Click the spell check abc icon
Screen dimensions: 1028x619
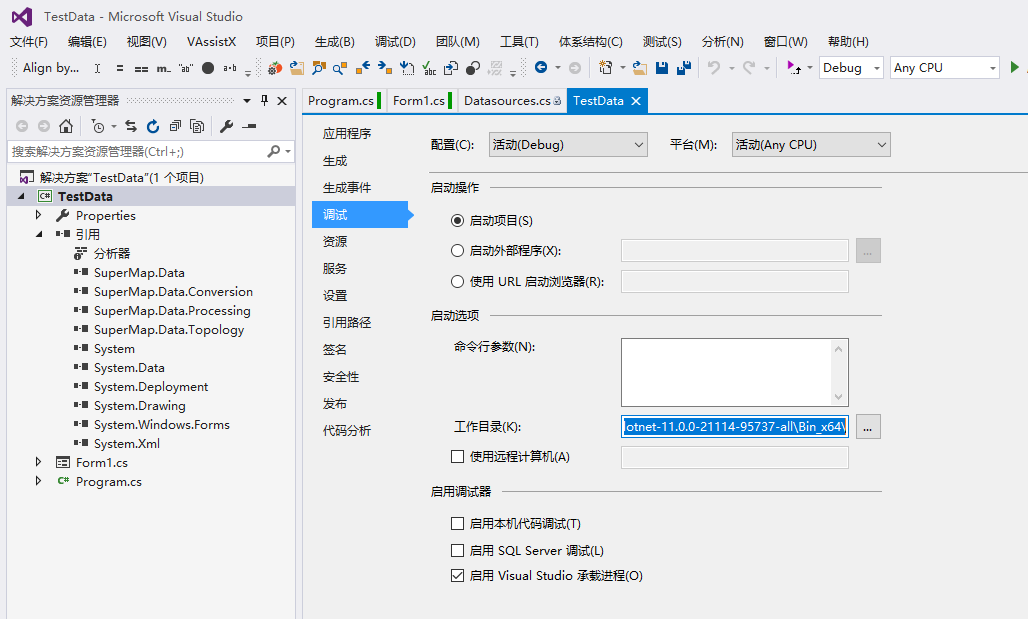(x=429, y=68)
